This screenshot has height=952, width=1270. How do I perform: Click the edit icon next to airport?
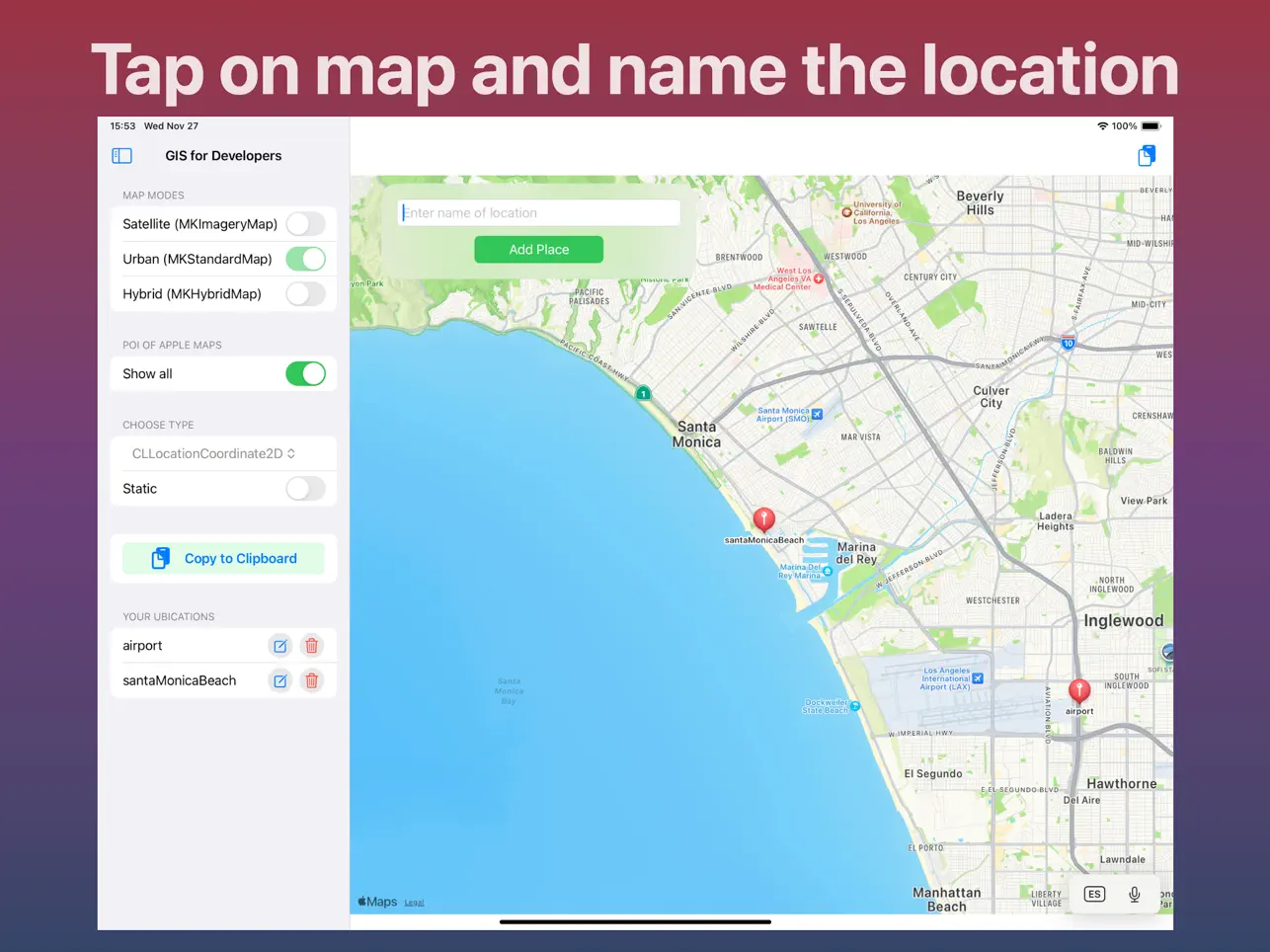click(x=279, y=645)
